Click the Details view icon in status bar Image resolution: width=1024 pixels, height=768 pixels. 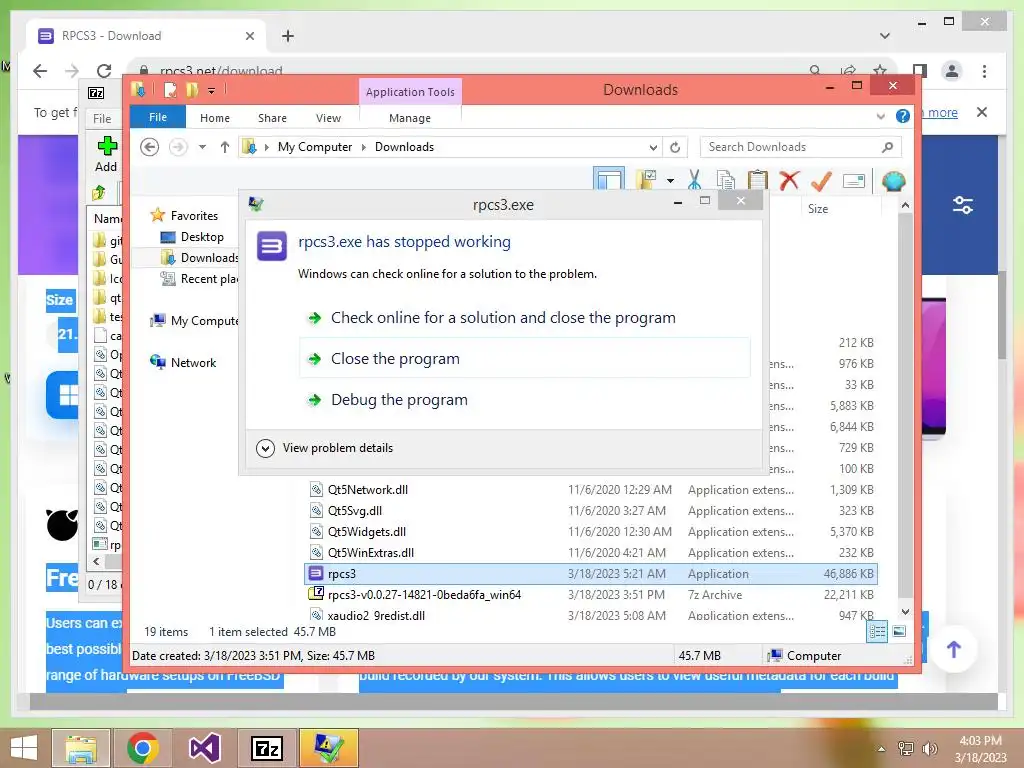pos(877,631)
